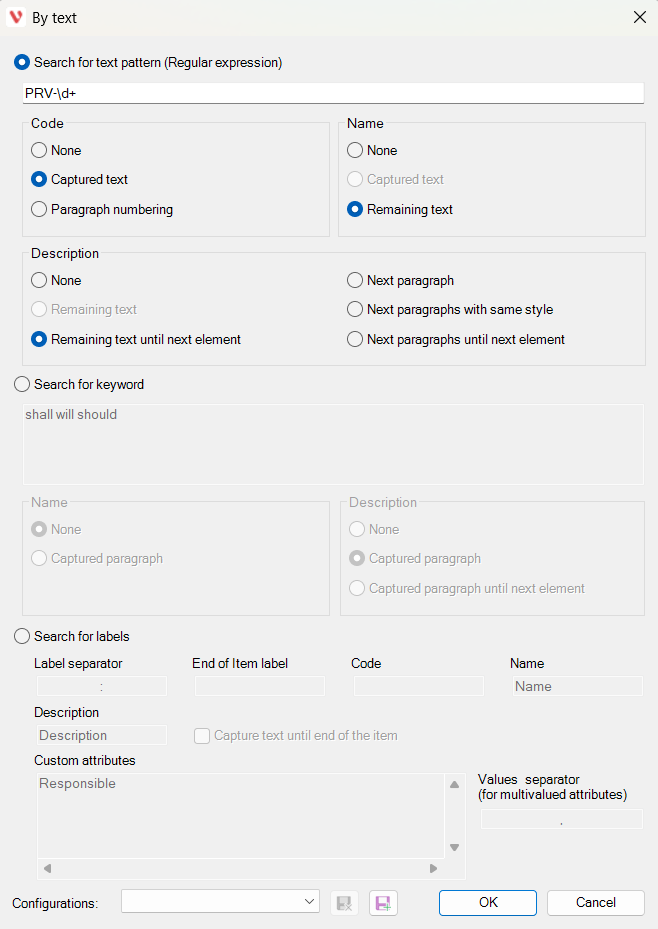This screenshot has height=929, width=658.
Task: Click the regular expression pattern field
Action: pos(332,92)
